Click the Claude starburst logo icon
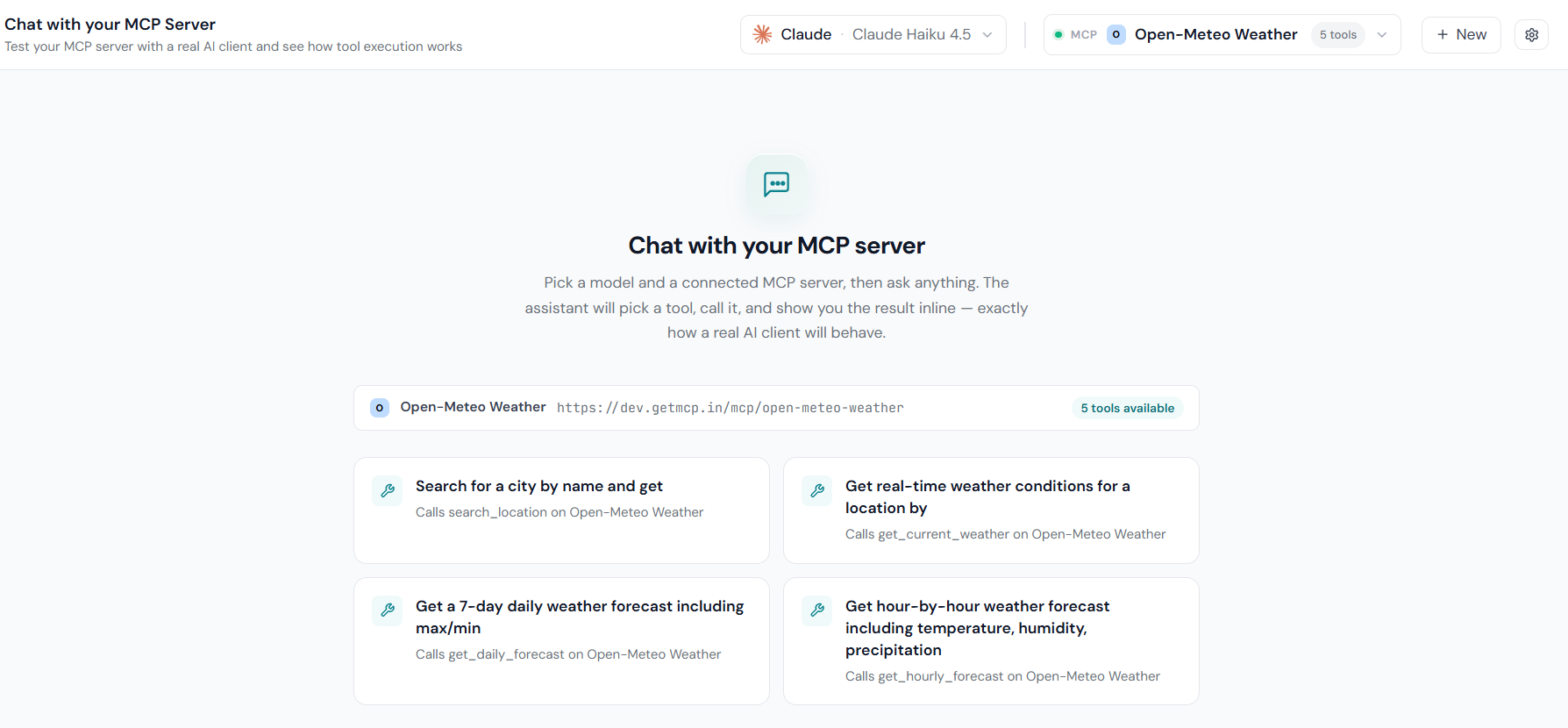Image resolution: width=1568 pixels, height=728 pixels. (x=763, y=34)
